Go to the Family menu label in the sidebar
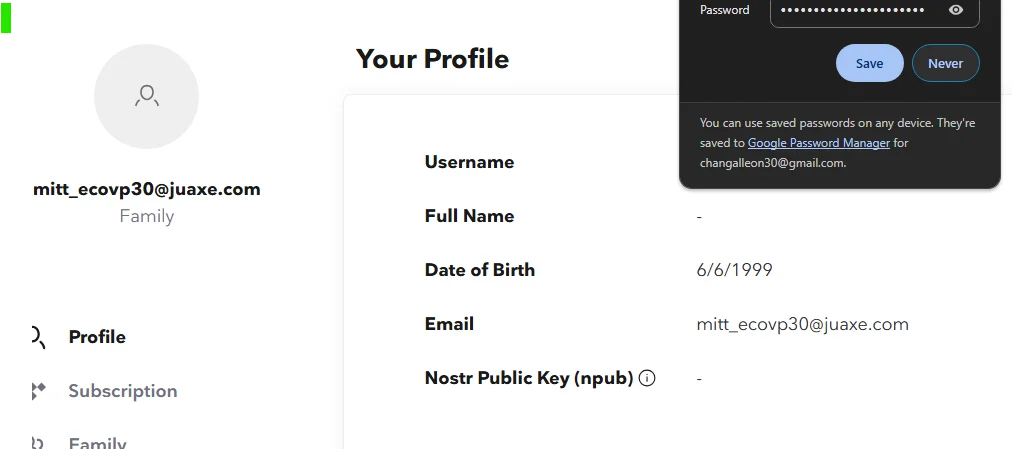 [x=97, y=443]
